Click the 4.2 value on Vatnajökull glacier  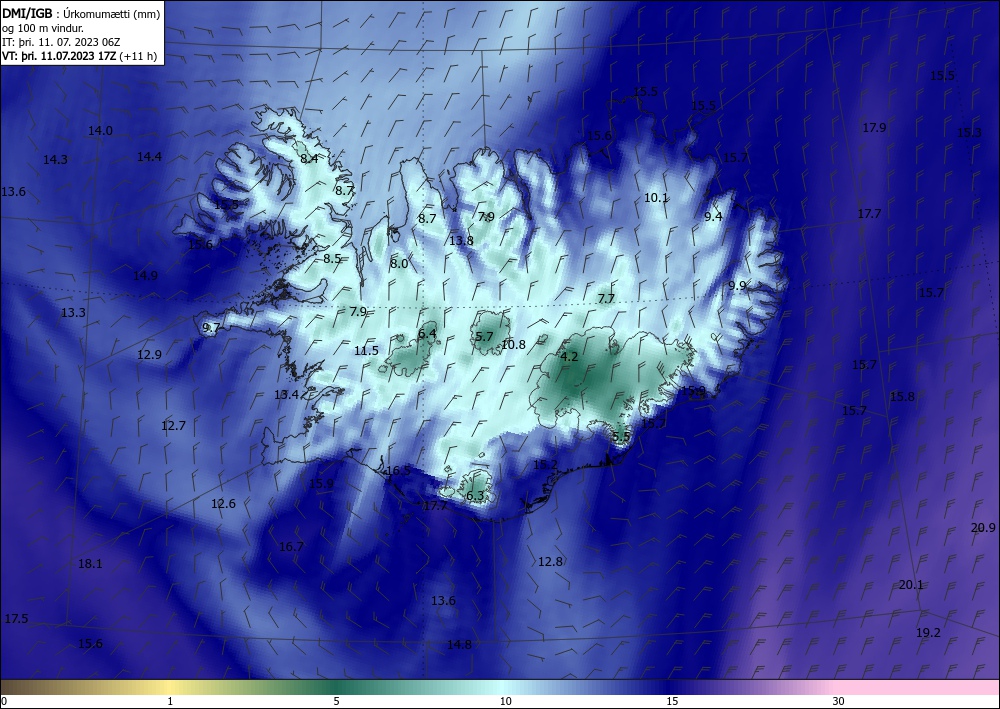[569, 356]
